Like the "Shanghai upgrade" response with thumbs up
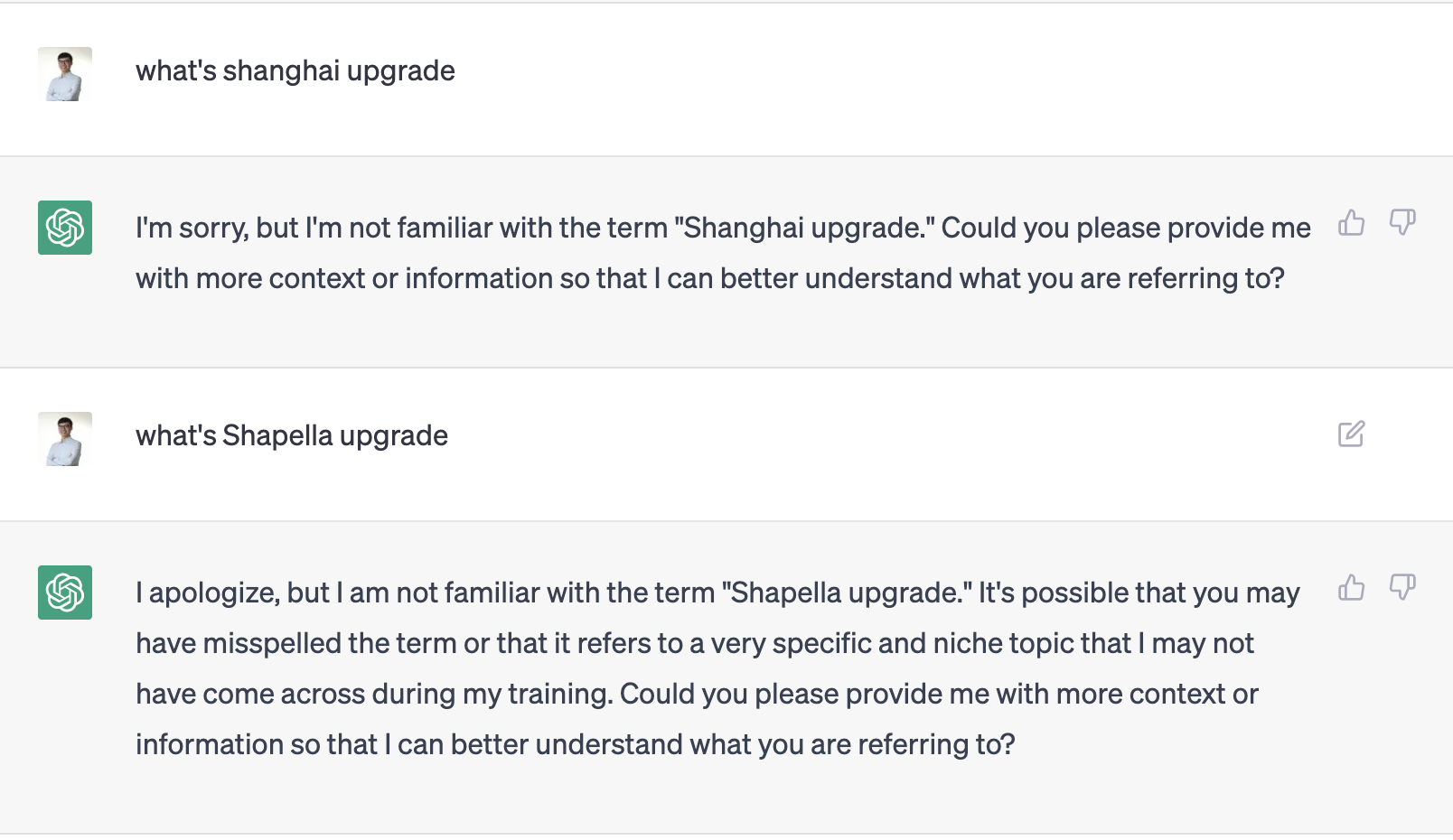1453x840 pixels. 1351,223
